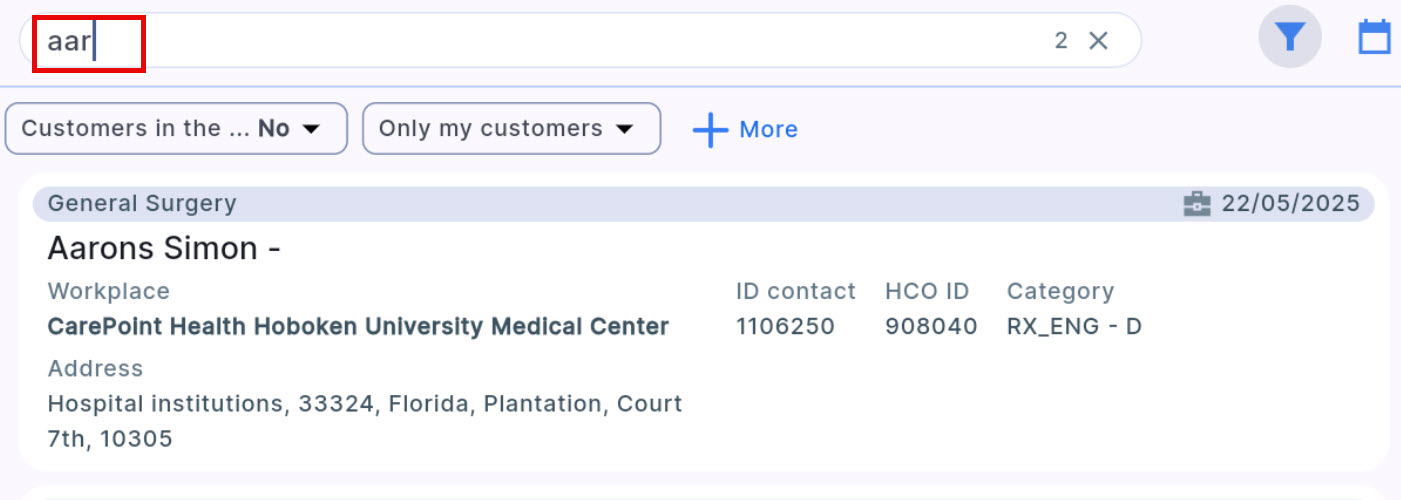Open the filter funnel icon
The height and width of the screenshot is (500, 1401).
tap(1290, 37)
